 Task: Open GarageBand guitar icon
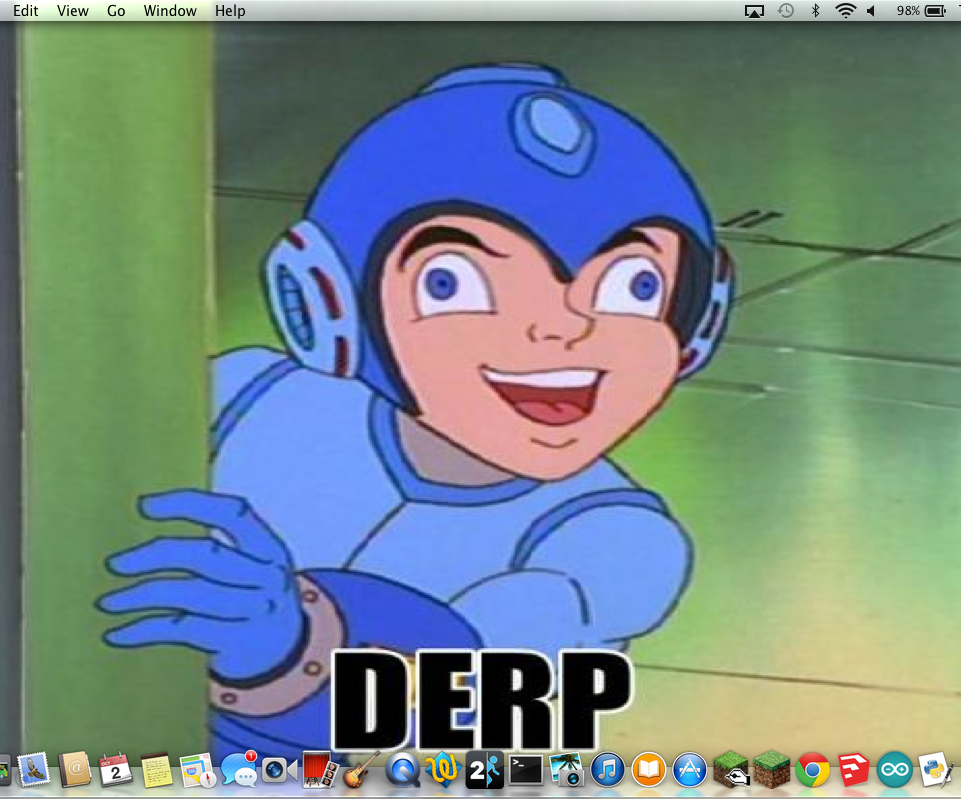click(362, 770)
